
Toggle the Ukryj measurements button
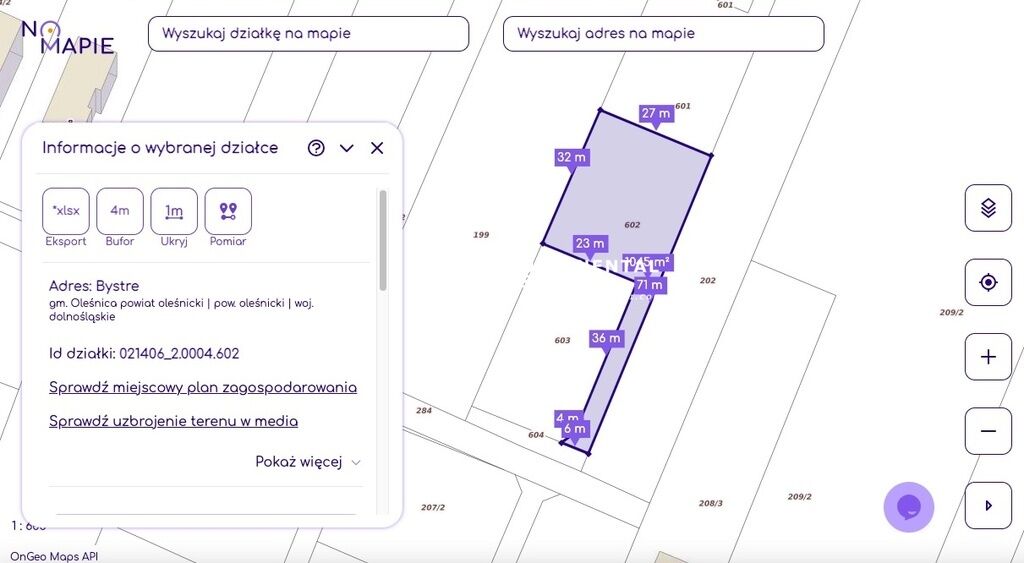pos(174,211)
